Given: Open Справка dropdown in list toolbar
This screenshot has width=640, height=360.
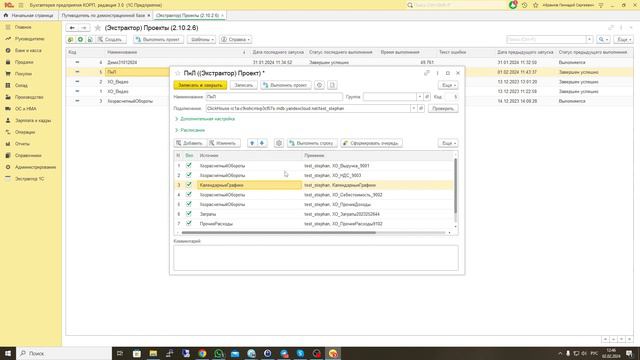Looking at the screenshot, I should coord(236,40).
